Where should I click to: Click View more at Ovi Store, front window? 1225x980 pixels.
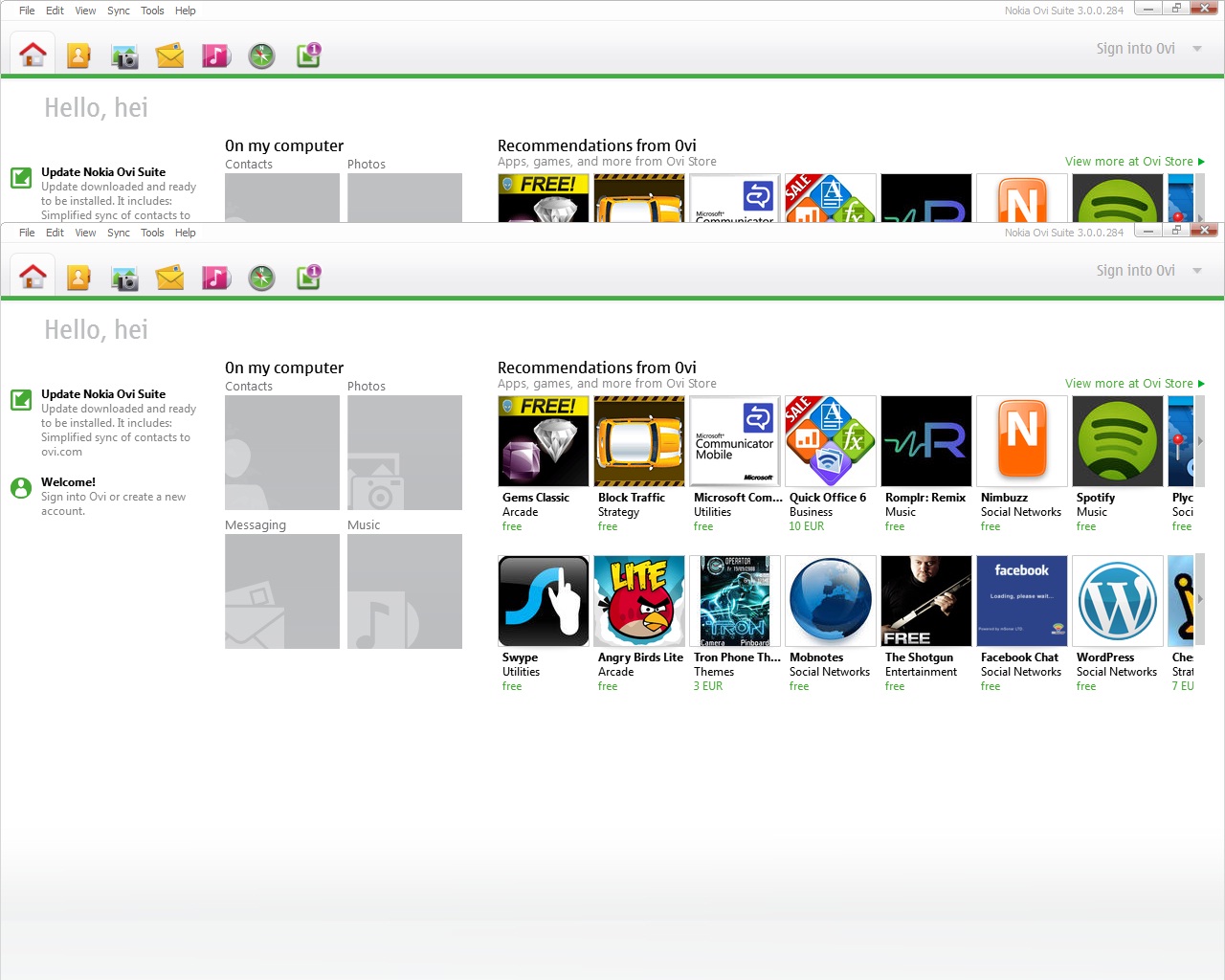(x=1134, y=384)
